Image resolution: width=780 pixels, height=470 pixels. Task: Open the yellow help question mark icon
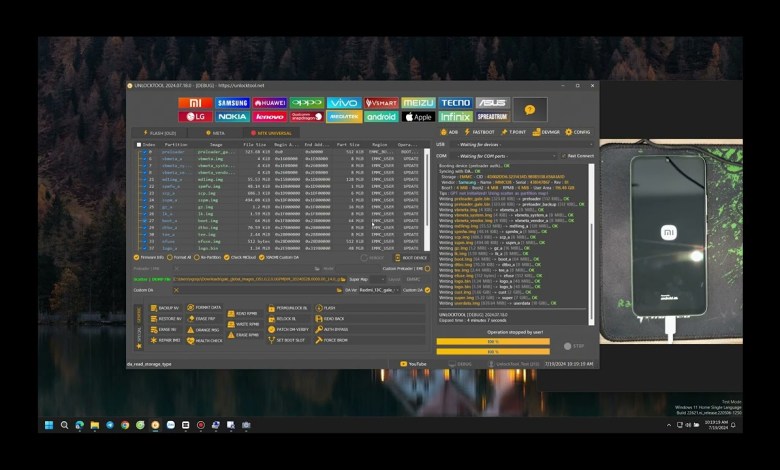(529, 109)
